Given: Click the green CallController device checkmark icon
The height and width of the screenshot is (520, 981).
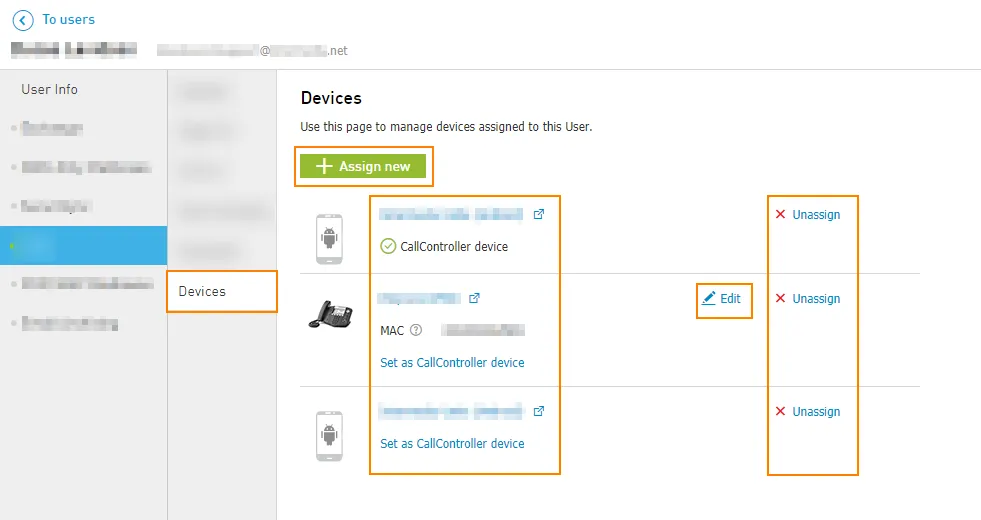Looking at the screenshot, I should [x=388, y=246].
